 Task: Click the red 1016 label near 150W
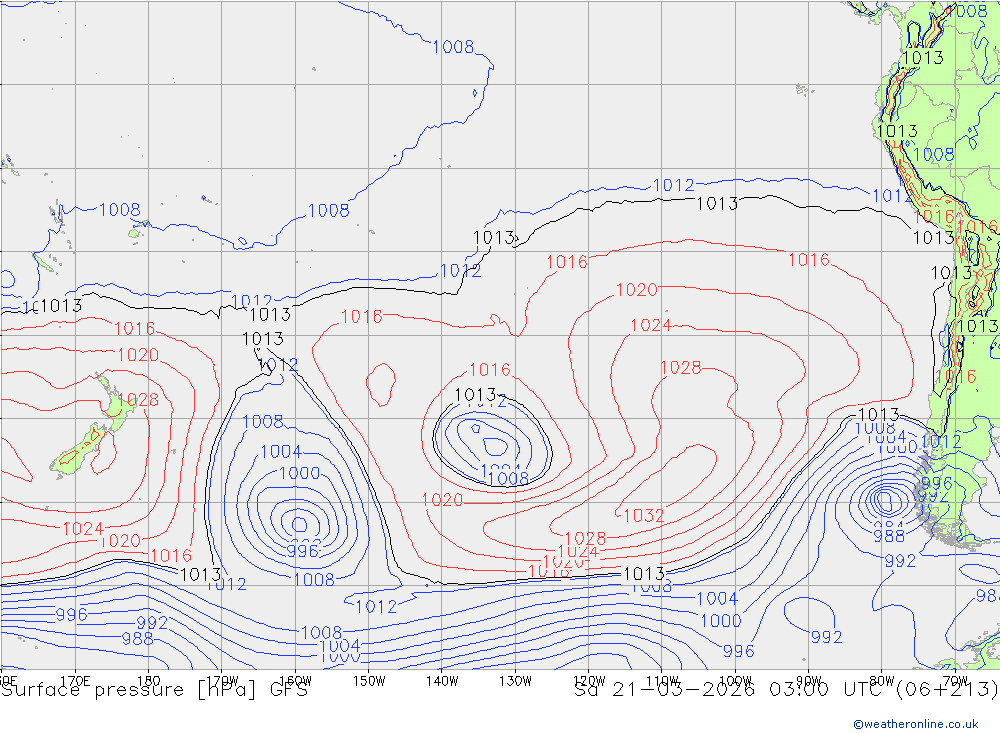coord(362,316)
